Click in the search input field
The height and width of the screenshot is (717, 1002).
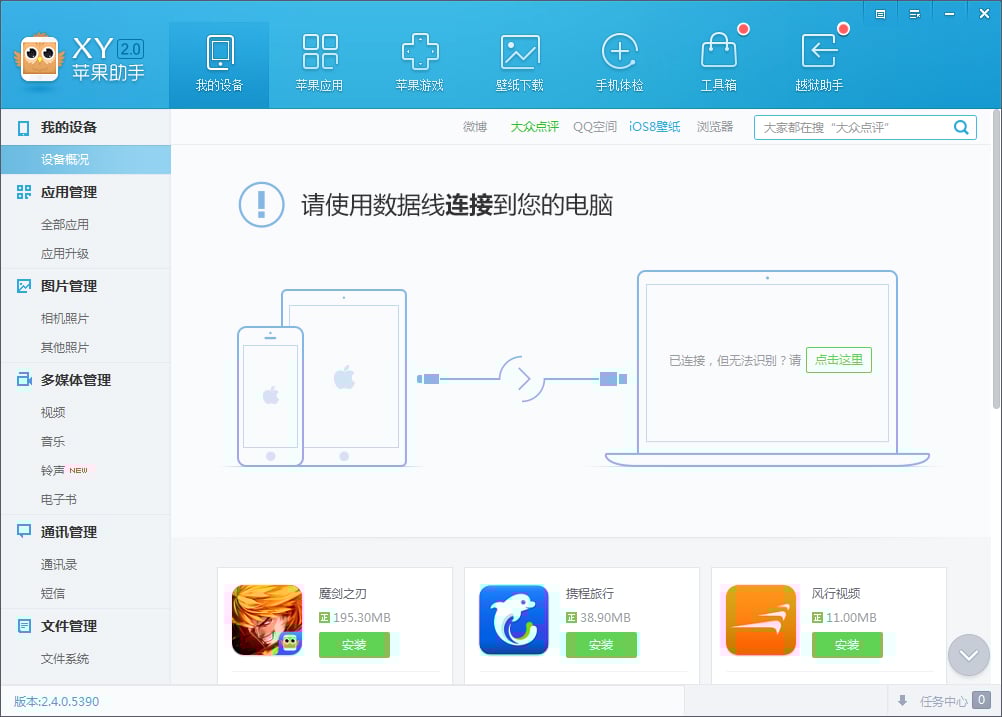pyautogui.click(x=850, y=127)
